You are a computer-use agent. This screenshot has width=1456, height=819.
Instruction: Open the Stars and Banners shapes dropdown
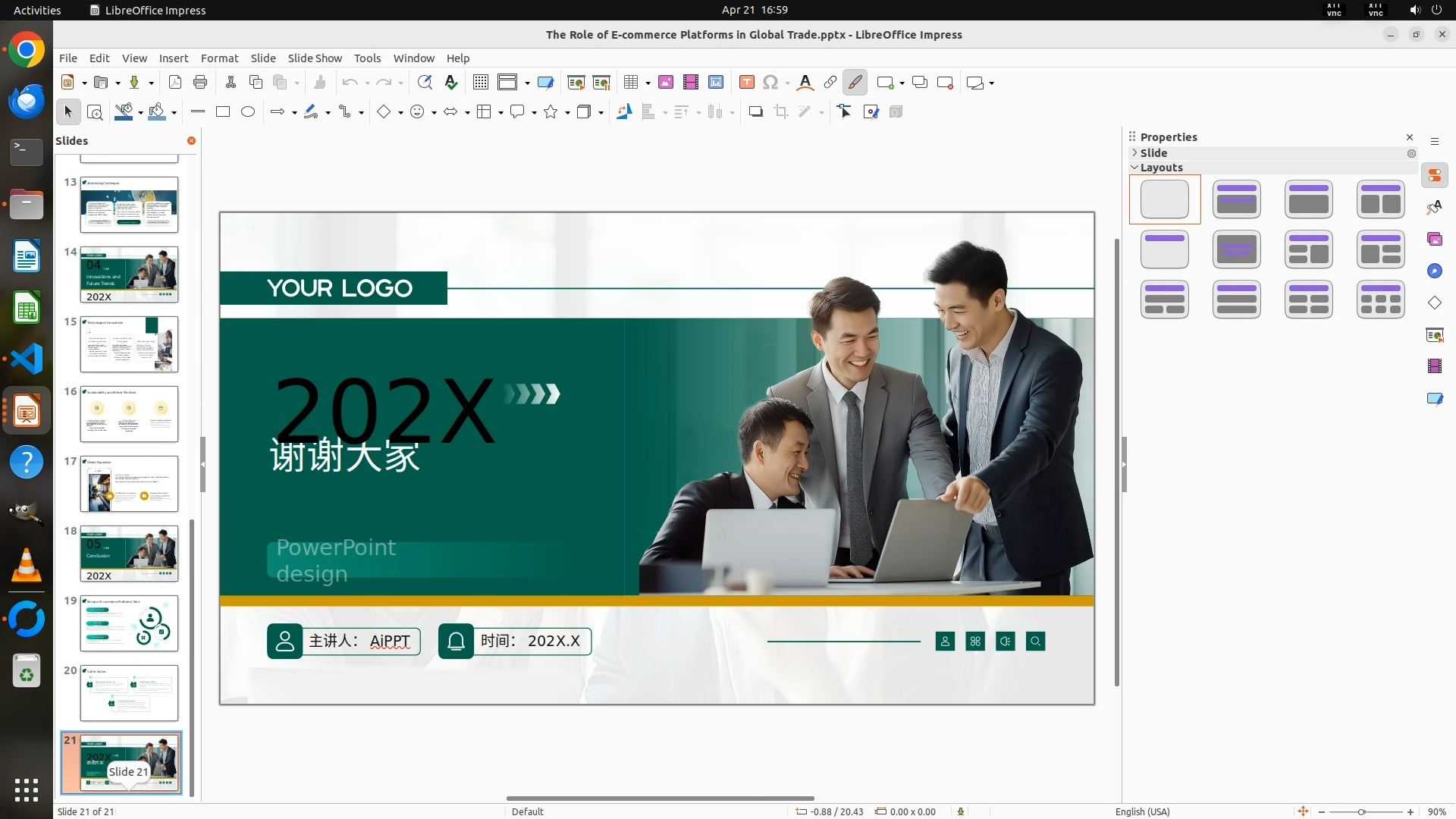(x=567, y=112)
